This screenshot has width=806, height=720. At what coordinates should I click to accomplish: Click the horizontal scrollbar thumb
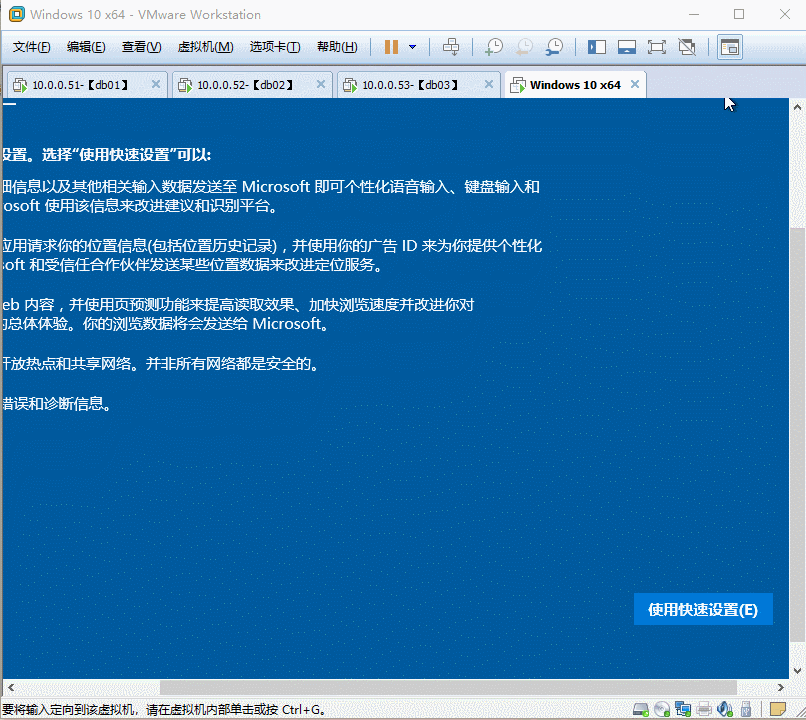448,687
